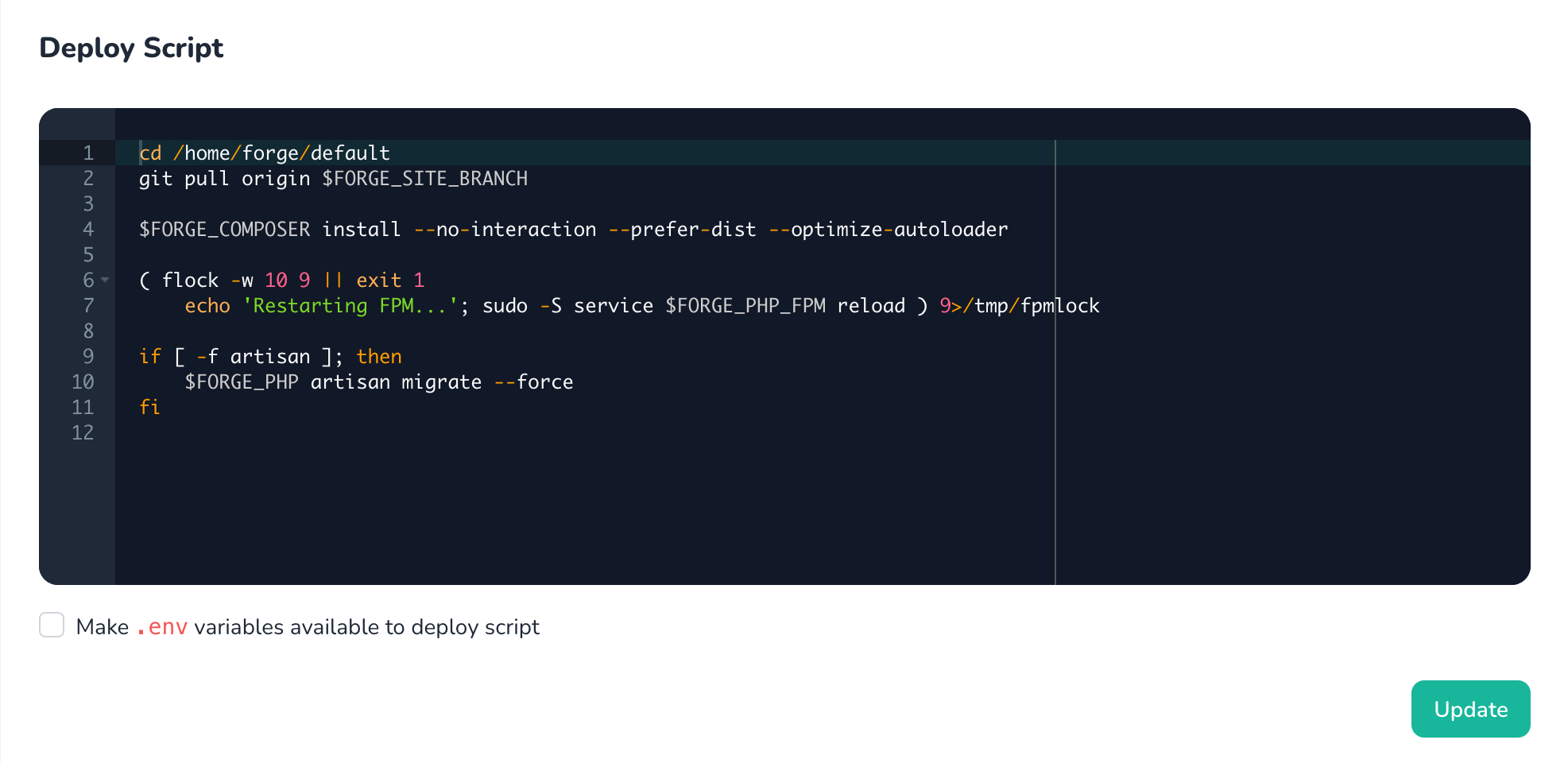1568x763 pixels.
Task: Click the Deploy Script heading
Action: [131, 48]
